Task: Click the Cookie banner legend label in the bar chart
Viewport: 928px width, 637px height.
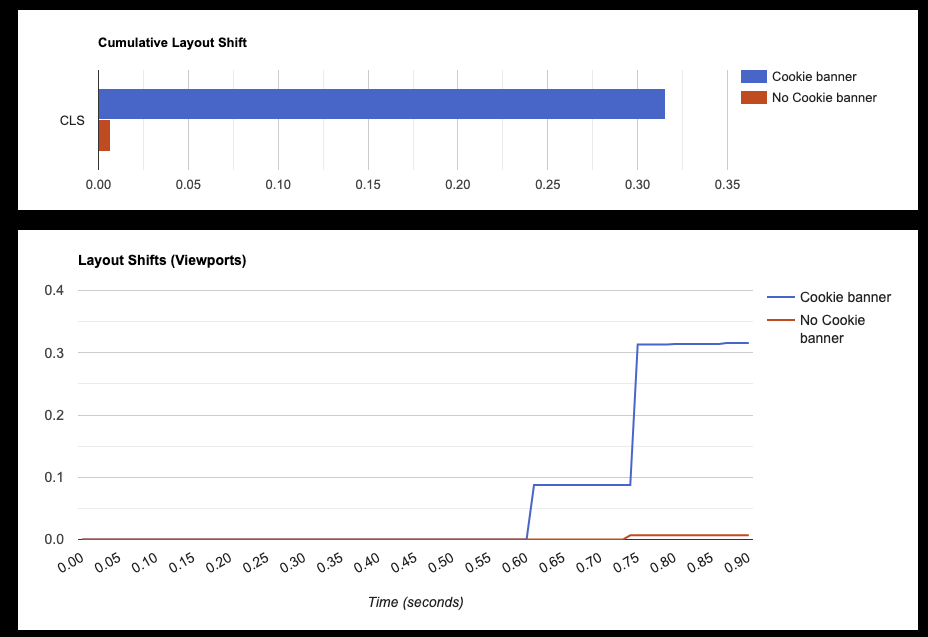Action: click(x=814, y=76)
